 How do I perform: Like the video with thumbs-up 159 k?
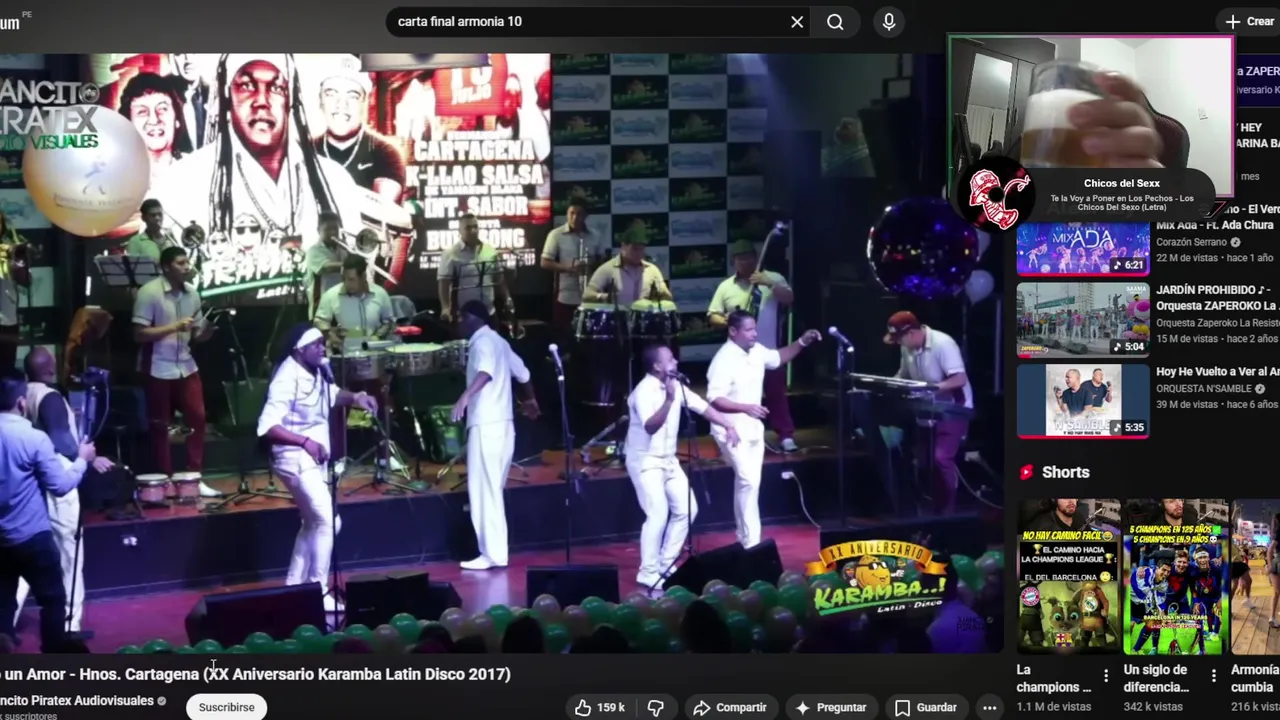pos(600,707)
